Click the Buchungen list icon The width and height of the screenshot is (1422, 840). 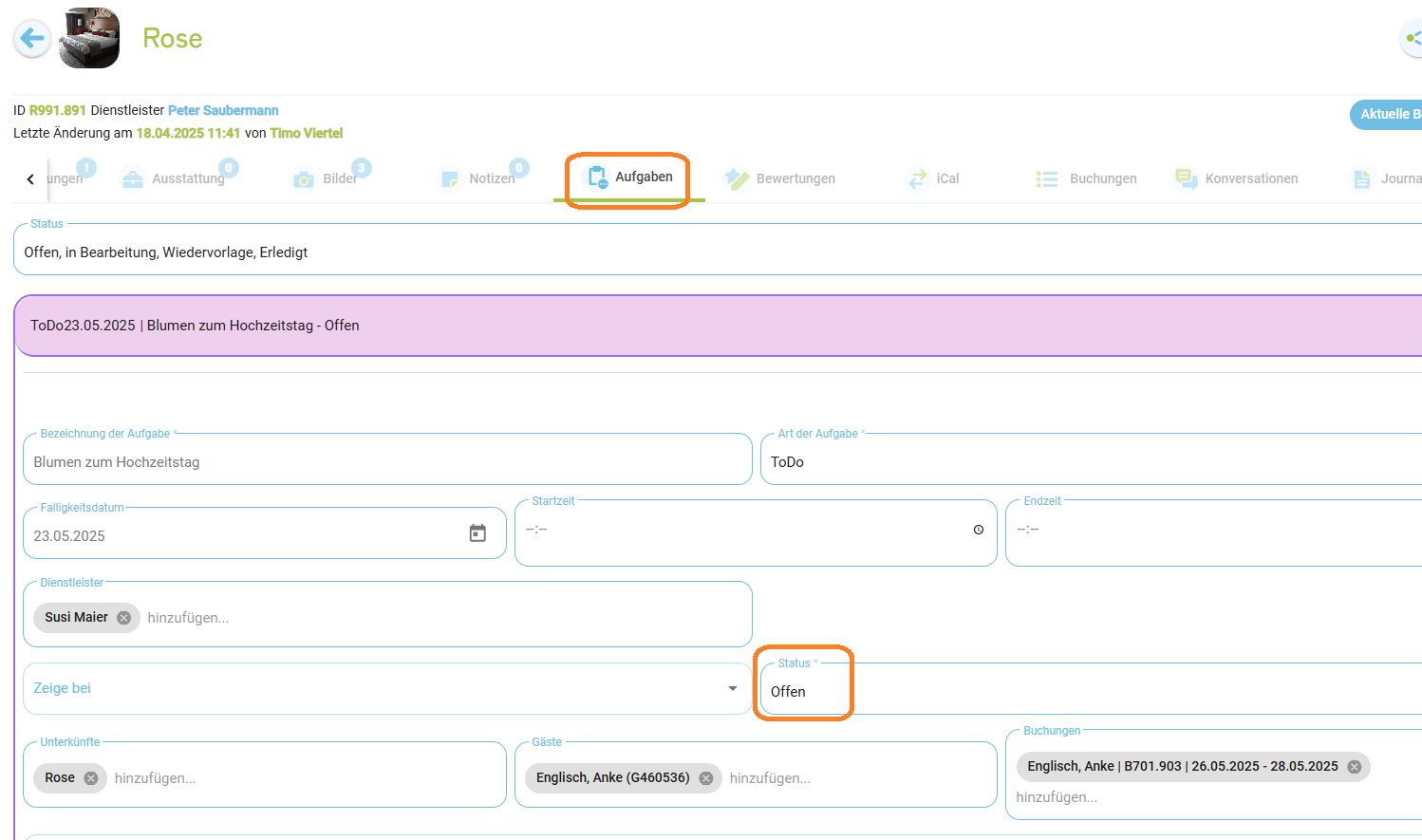click(1047, 178)
